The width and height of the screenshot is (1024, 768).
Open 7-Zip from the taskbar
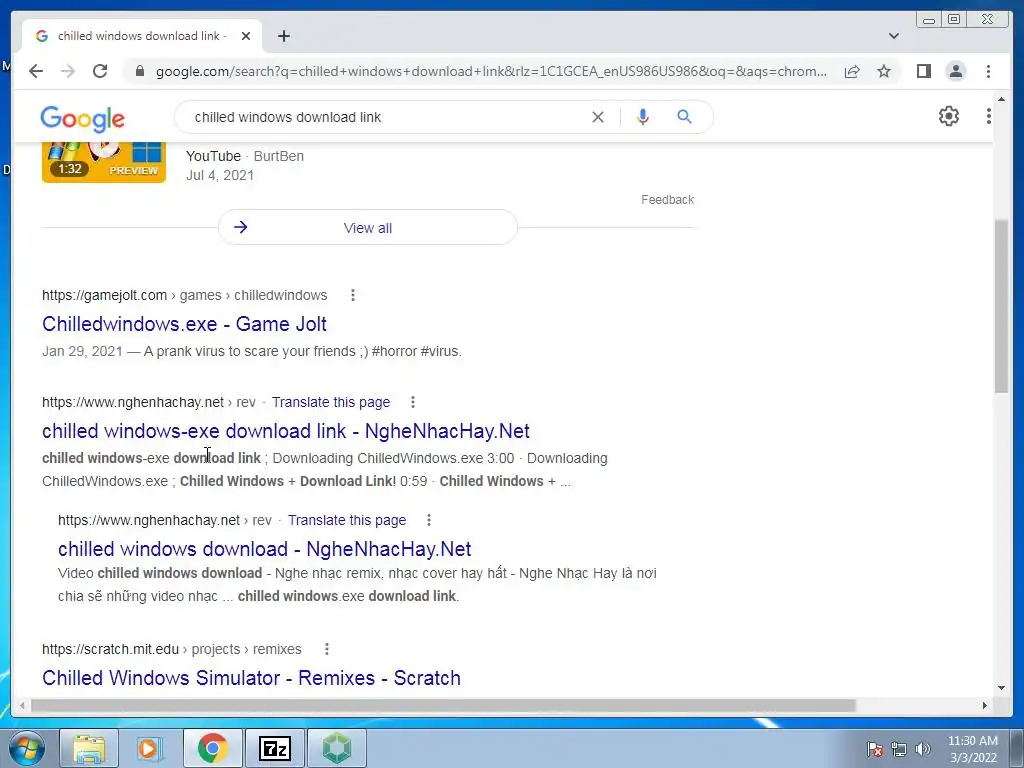274,748
